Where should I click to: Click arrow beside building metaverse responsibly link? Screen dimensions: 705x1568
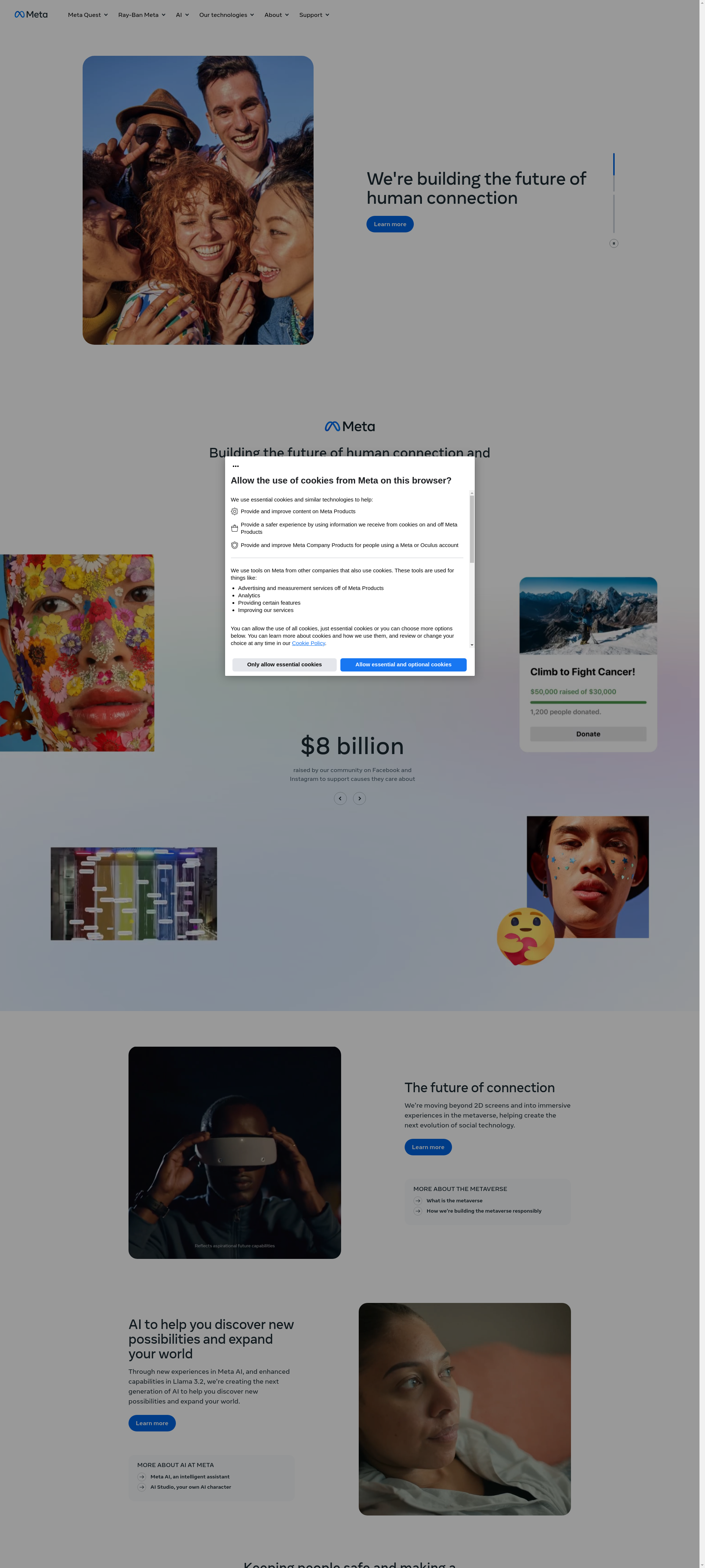coord(417,1211)
